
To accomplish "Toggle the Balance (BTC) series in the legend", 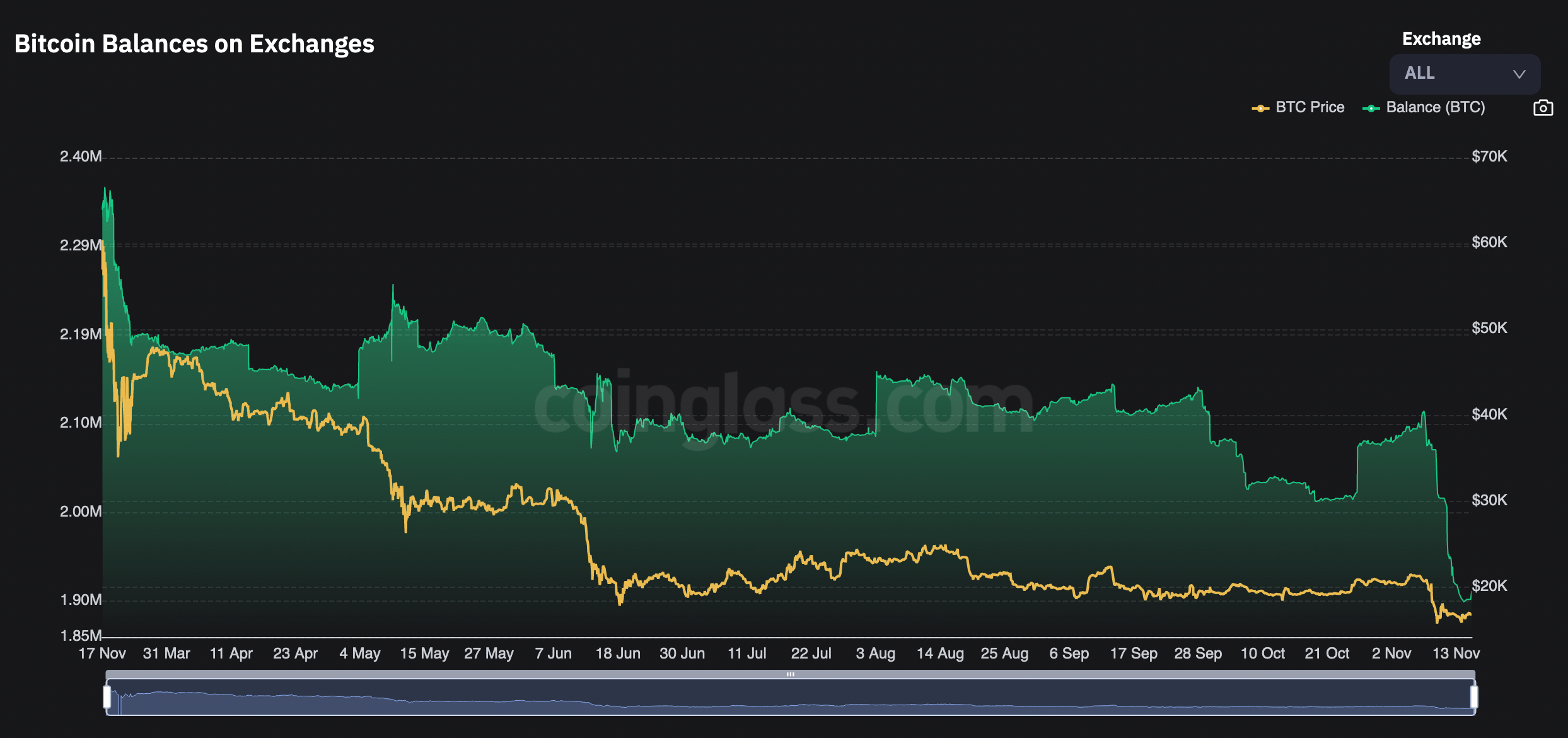I will click(x=1424, y=108).
